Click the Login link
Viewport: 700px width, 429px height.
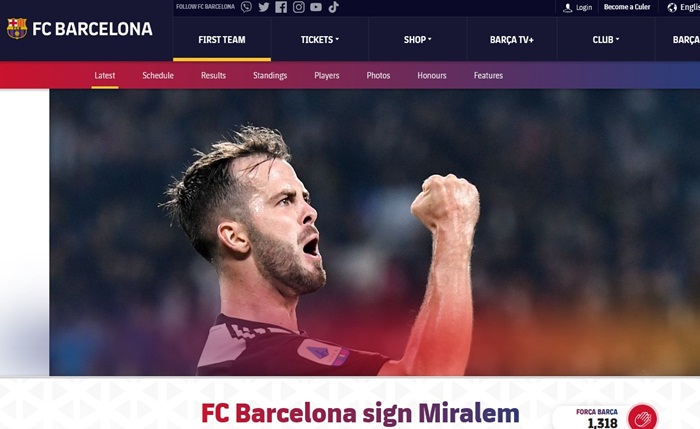(578, 8)
